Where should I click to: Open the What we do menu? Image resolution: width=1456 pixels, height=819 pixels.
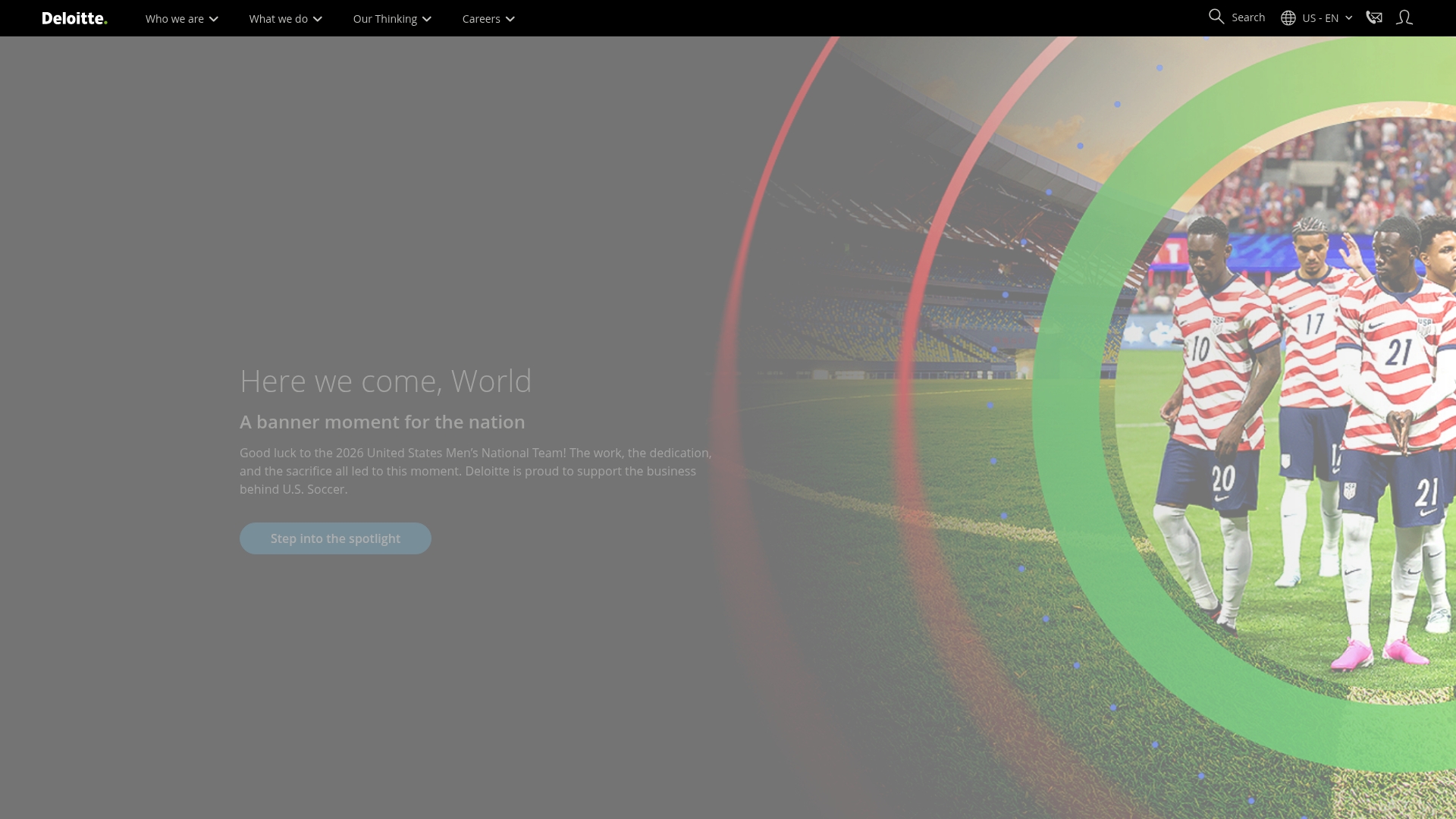286,18
